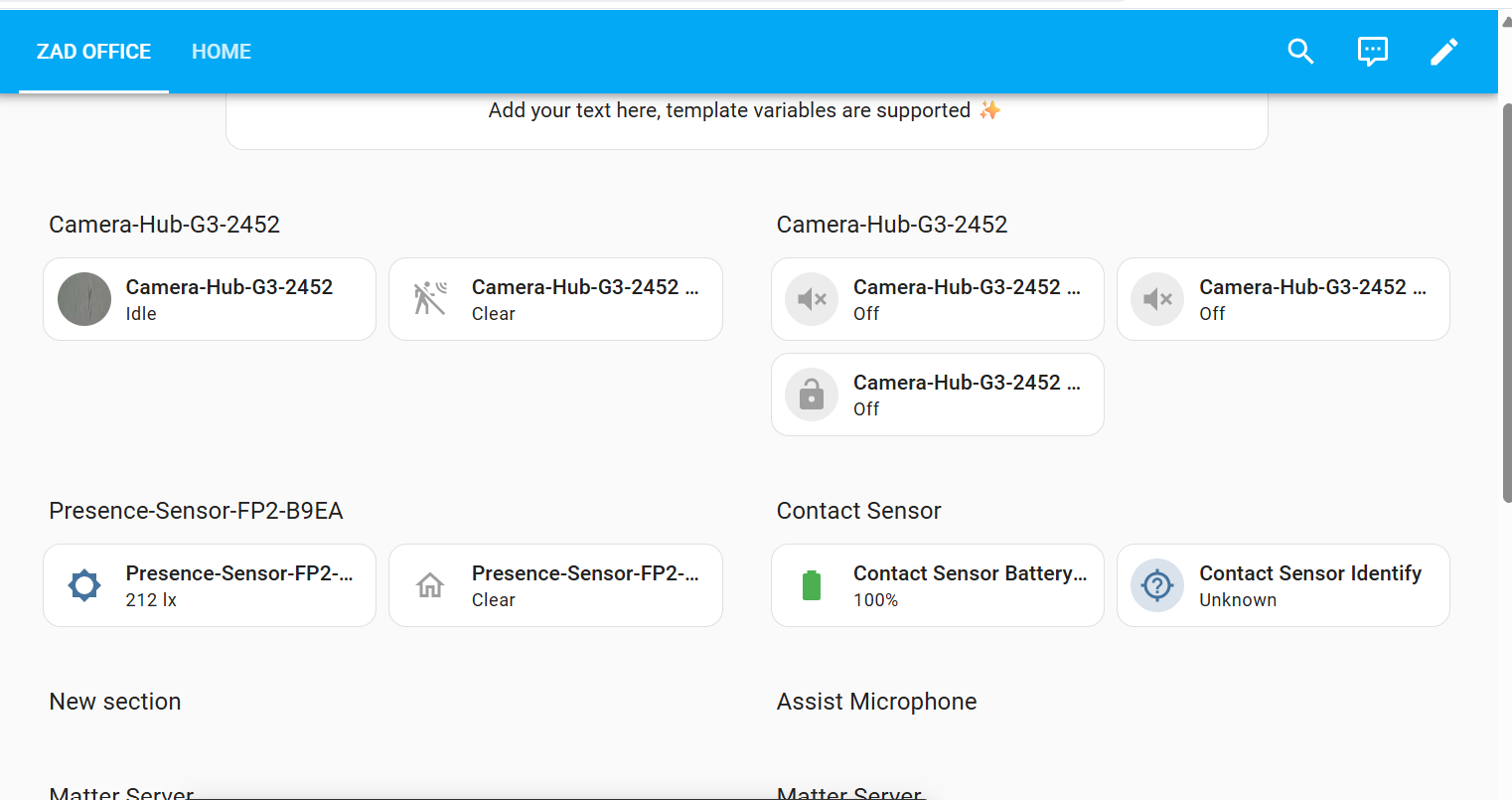Image resolution: width=1512 pixels, height=800 pixels.
Task: Click the illuminance brightness icon
Action: [84, 585]
